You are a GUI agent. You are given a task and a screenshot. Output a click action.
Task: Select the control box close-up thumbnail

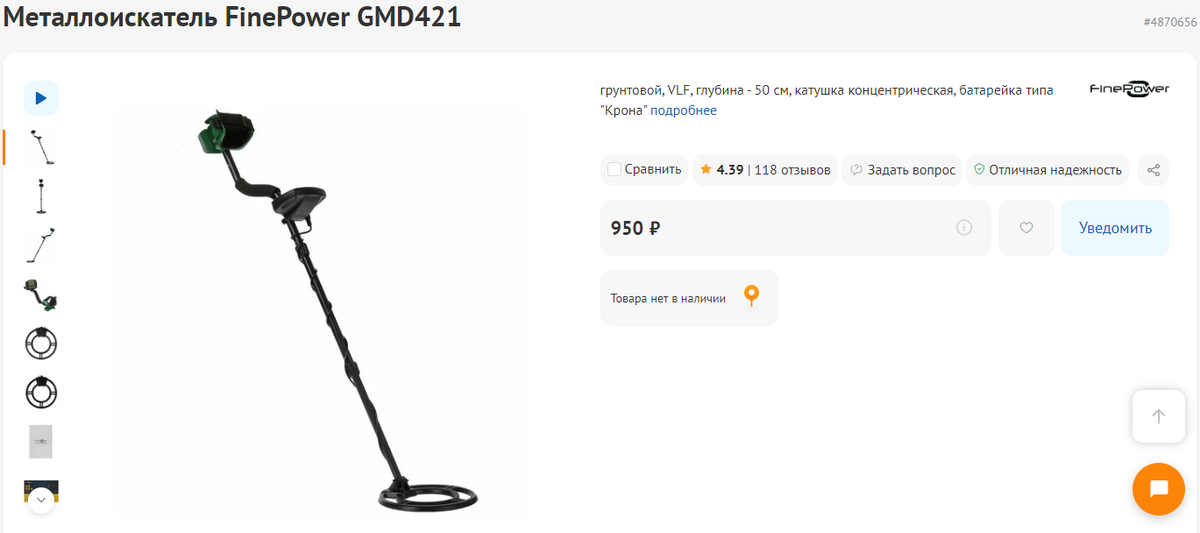pos(41,294)
